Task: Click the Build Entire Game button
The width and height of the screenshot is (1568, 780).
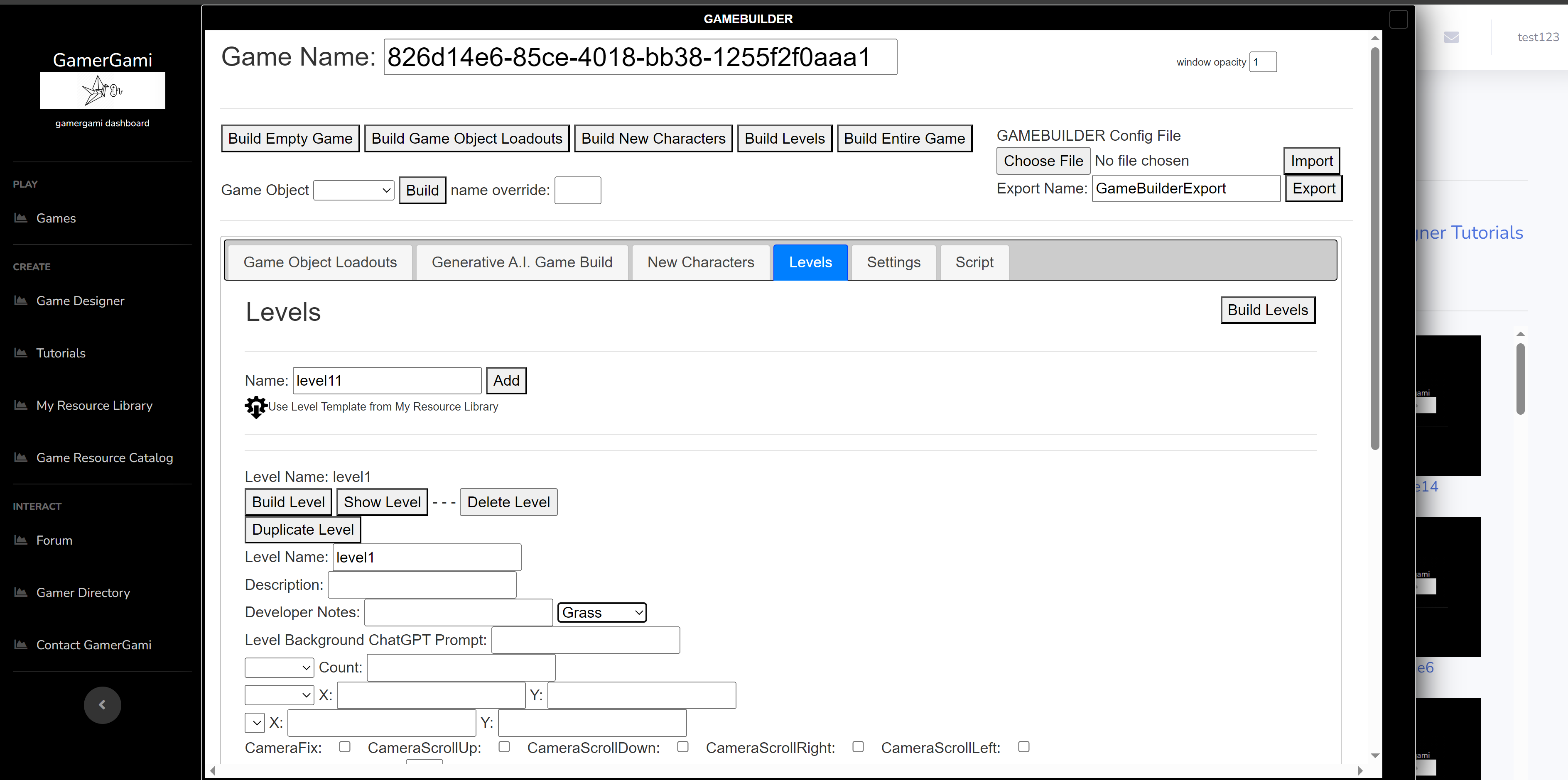Action: tap(904, 139)
